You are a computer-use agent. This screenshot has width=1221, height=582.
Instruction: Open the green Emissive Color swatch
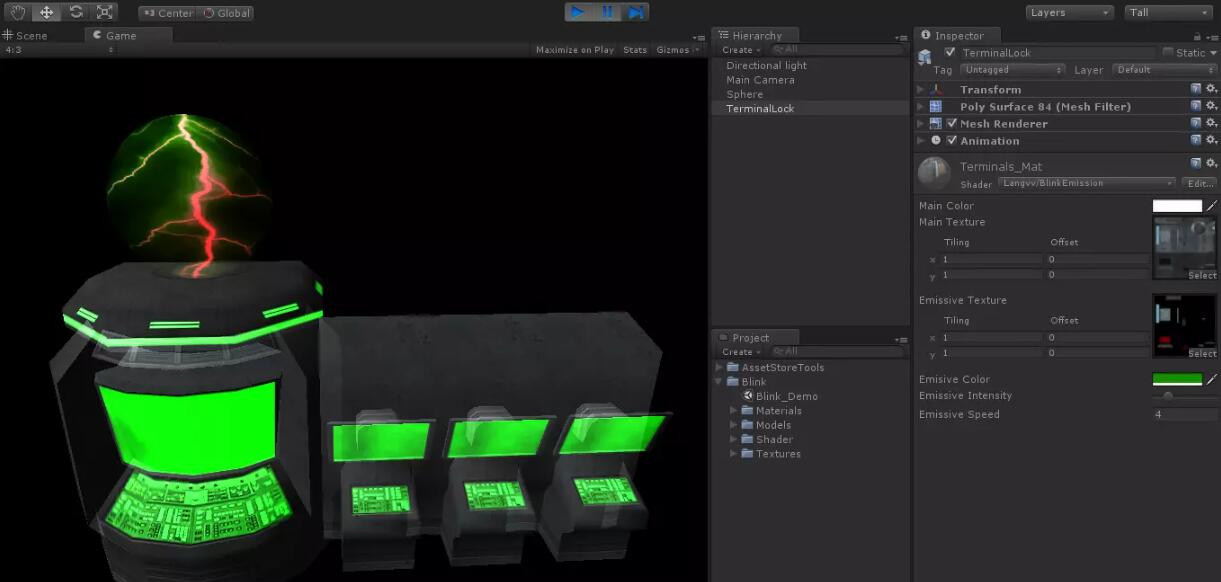[1177, 380]
